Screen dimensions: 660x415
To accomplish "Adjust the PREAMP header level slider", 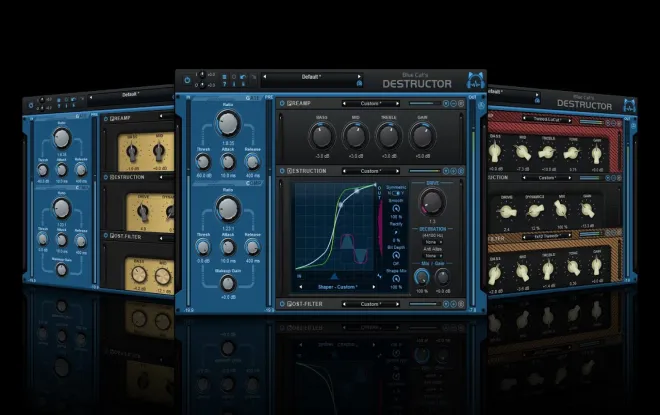I will point(423,104).
